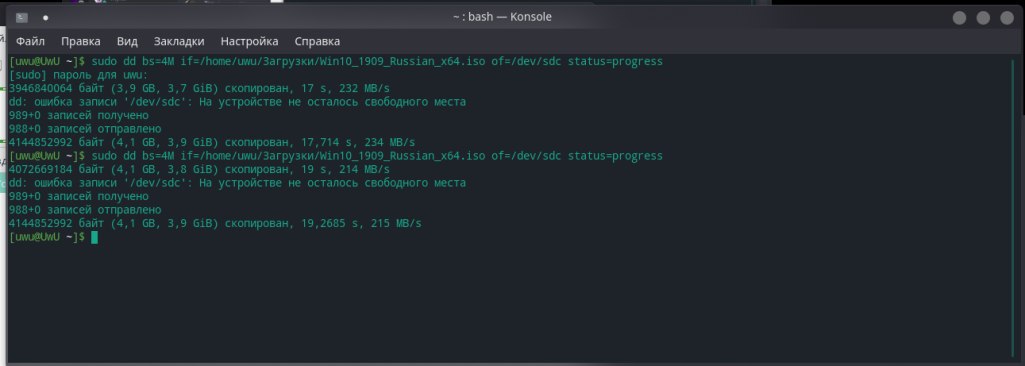Click the first '988+0 записей отправлено' line
The image size is (1025, 366).
click(85, 129)
